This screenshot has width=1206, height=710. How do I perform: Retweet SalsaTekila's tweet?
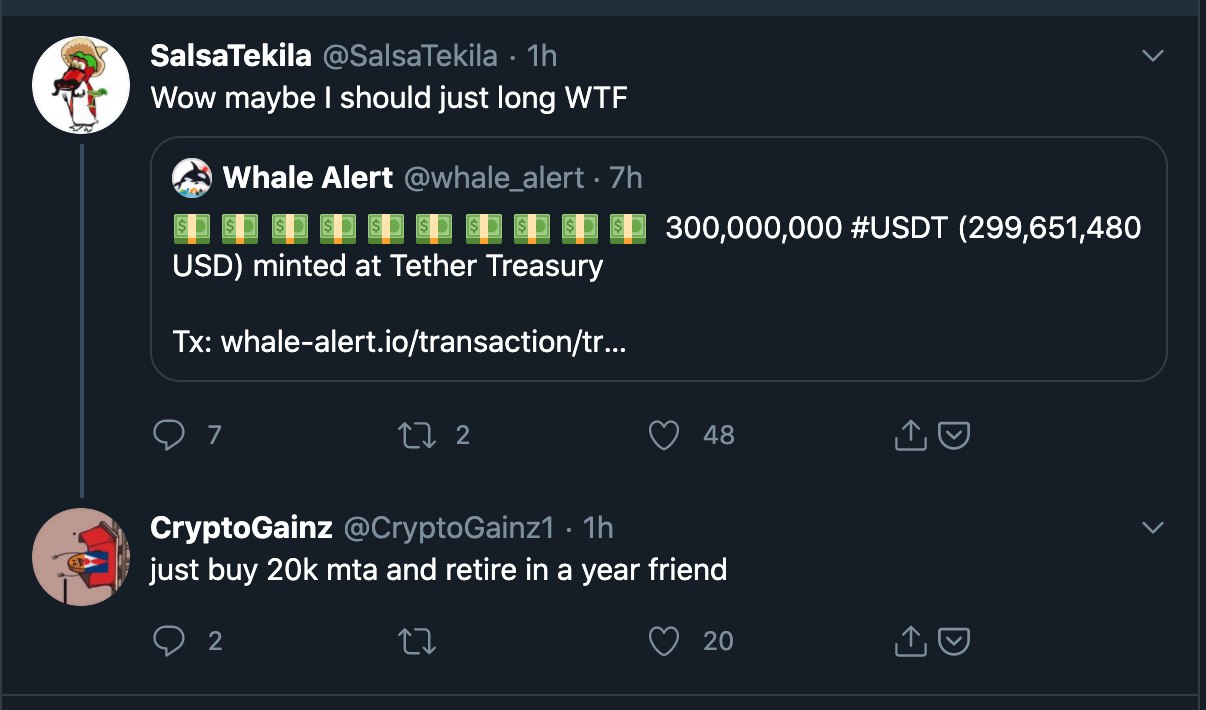click(x=414, y=435)
